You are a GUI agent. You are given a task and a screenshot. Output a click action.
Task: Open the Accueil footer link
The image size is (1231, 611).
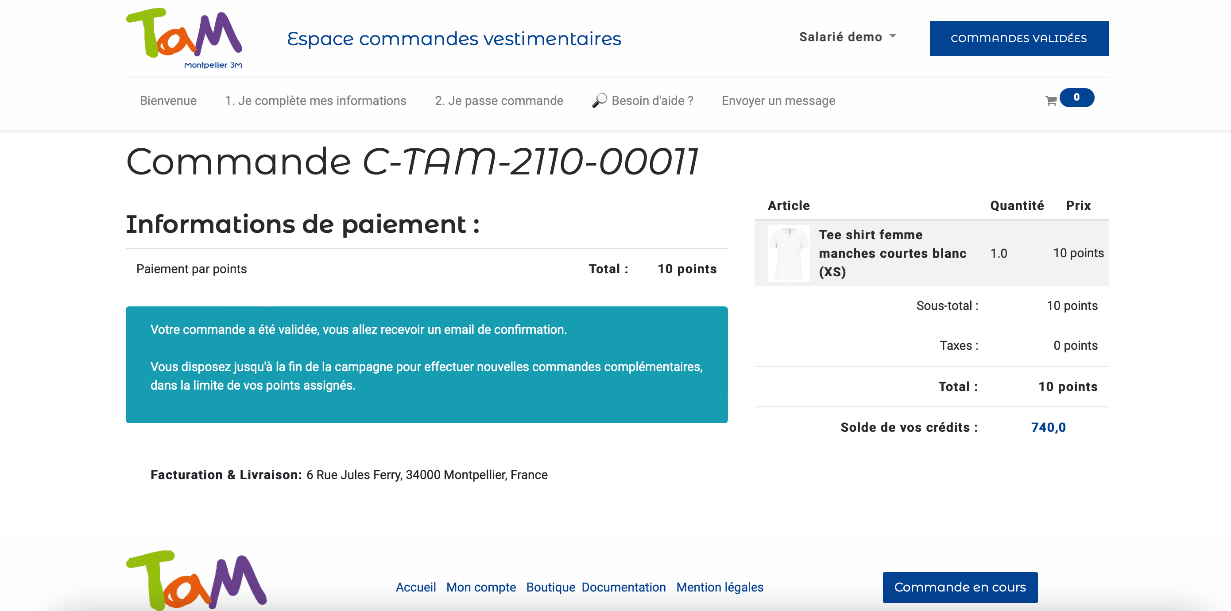(415, 588)
